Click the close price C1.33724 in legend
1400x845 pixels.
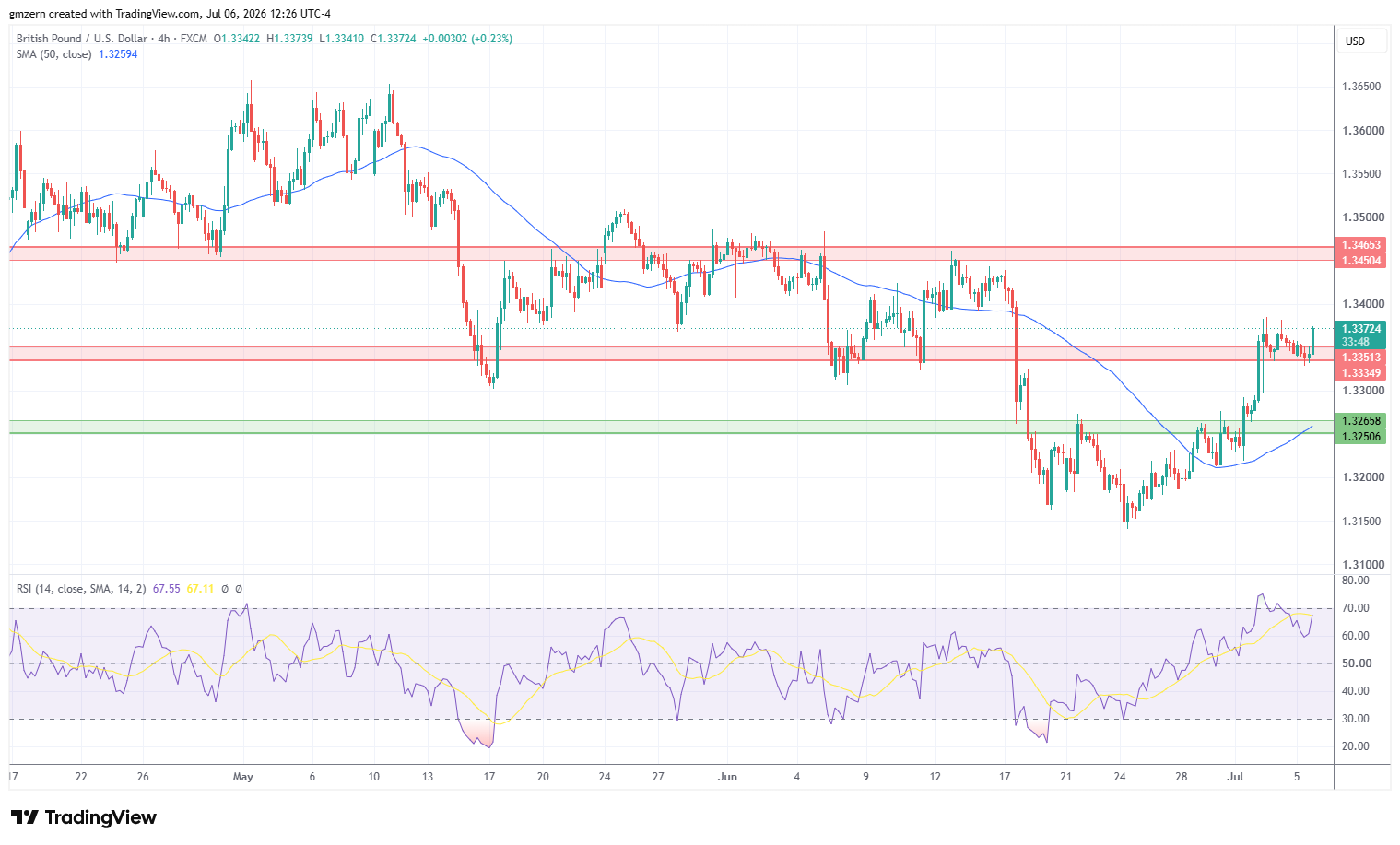[x=394, y=39]
